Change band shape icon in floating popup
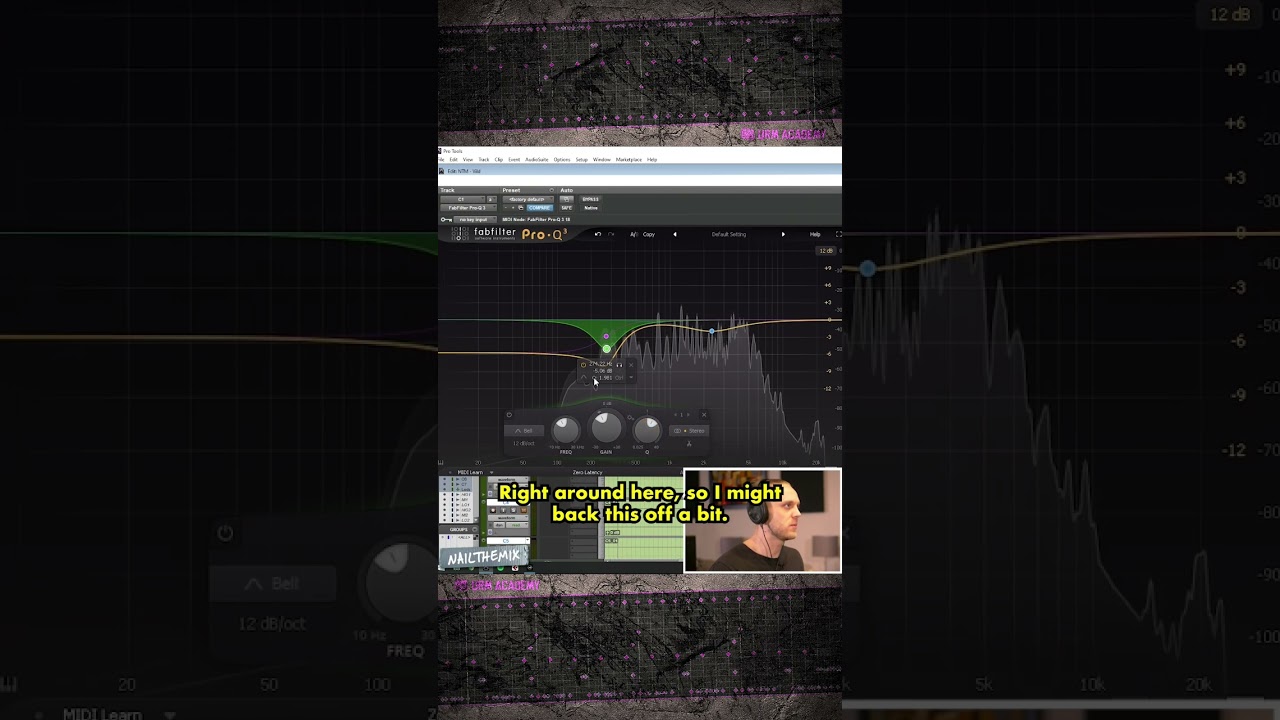The image size is (1280, 720). click(584, 377)
